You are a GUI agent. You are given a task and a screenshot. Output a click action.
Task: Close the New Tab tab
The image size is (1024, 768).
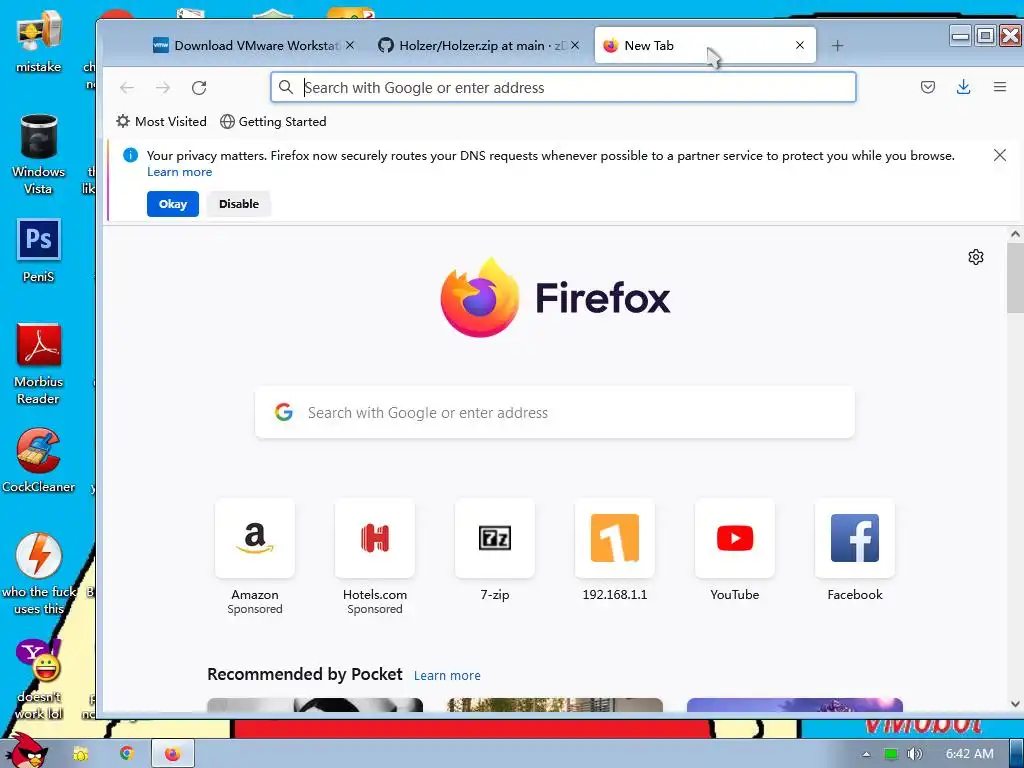pos(800,45)
